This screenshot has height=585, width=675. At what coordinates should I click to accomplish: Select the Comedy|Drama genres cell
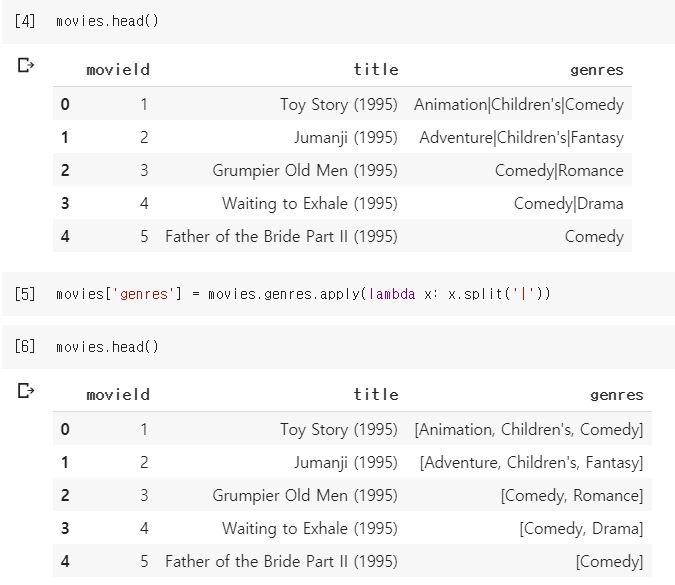(x=568, y=203)
